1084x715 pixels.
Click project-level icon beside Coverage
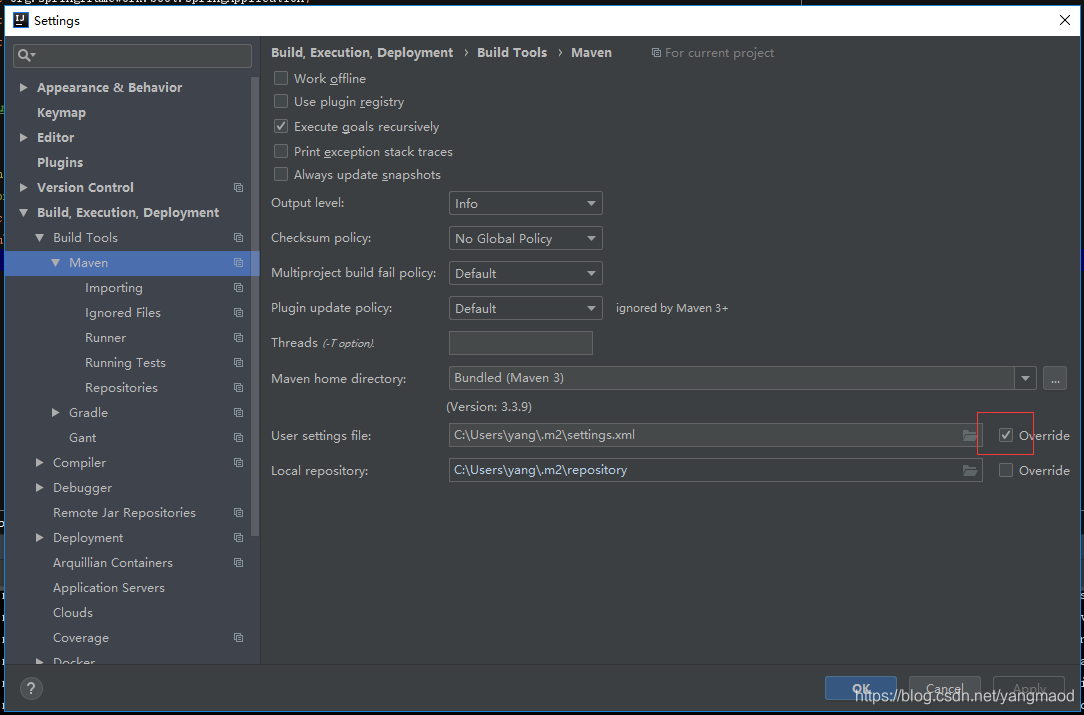239,638
